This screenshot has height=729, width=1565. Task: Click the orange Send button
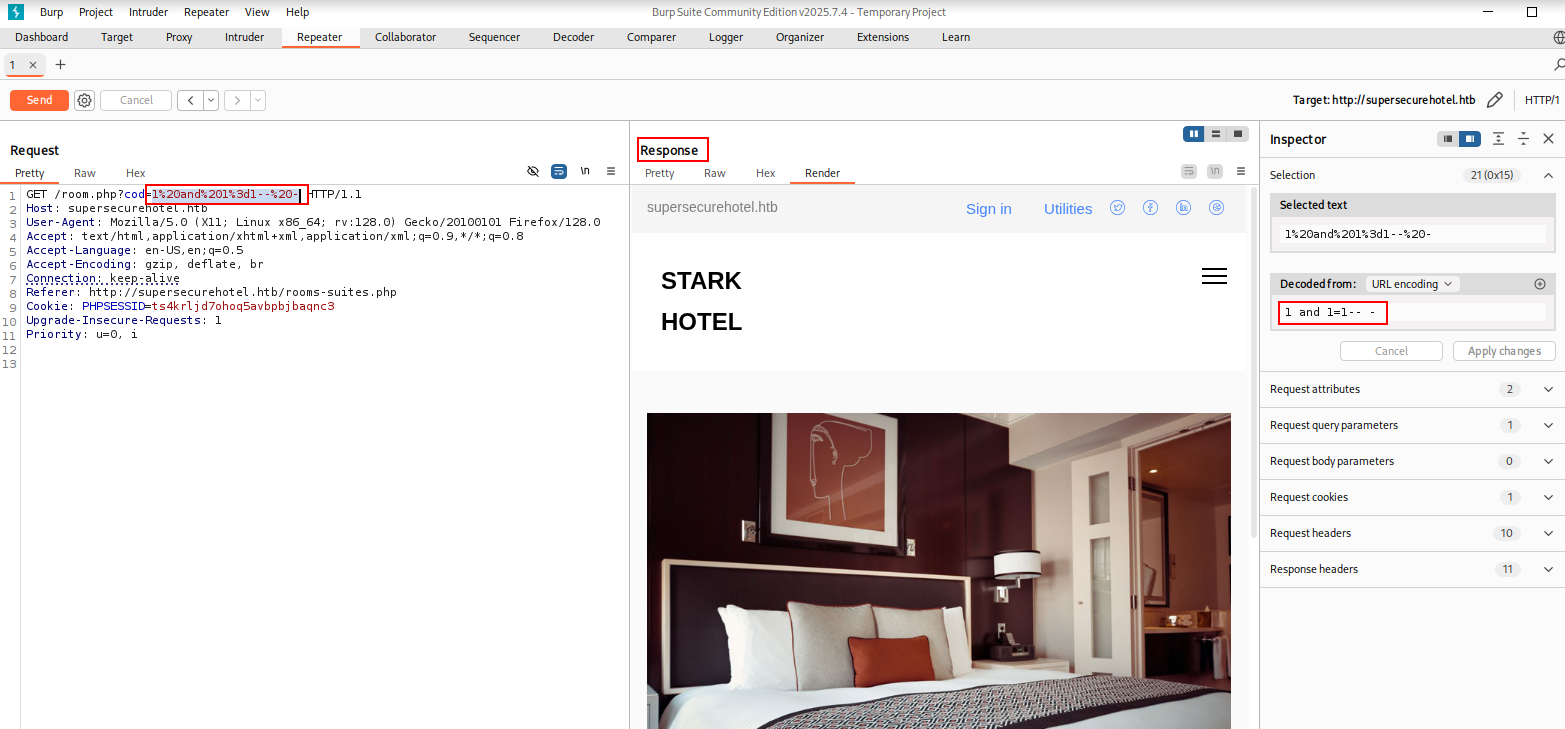coord(39,100)
